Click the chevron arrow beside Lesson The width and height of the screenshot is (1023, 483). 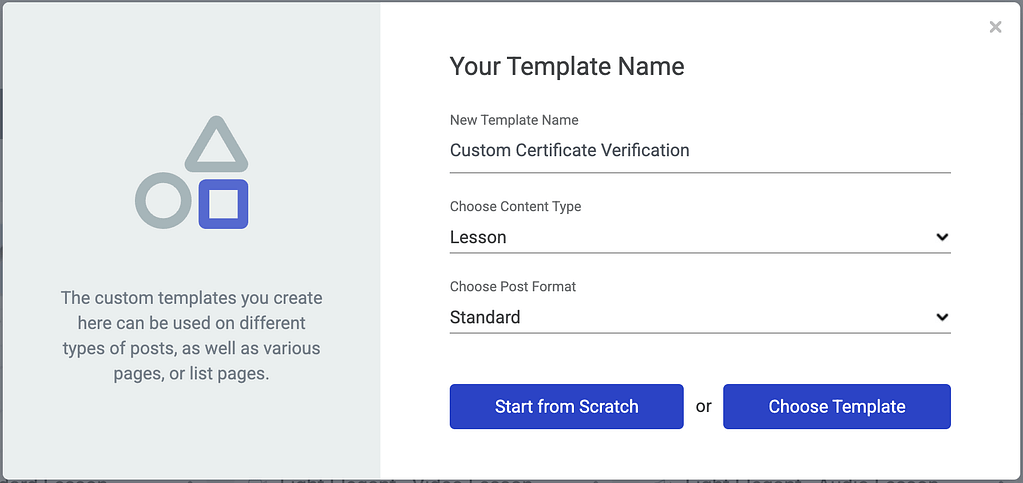[941, 237]
